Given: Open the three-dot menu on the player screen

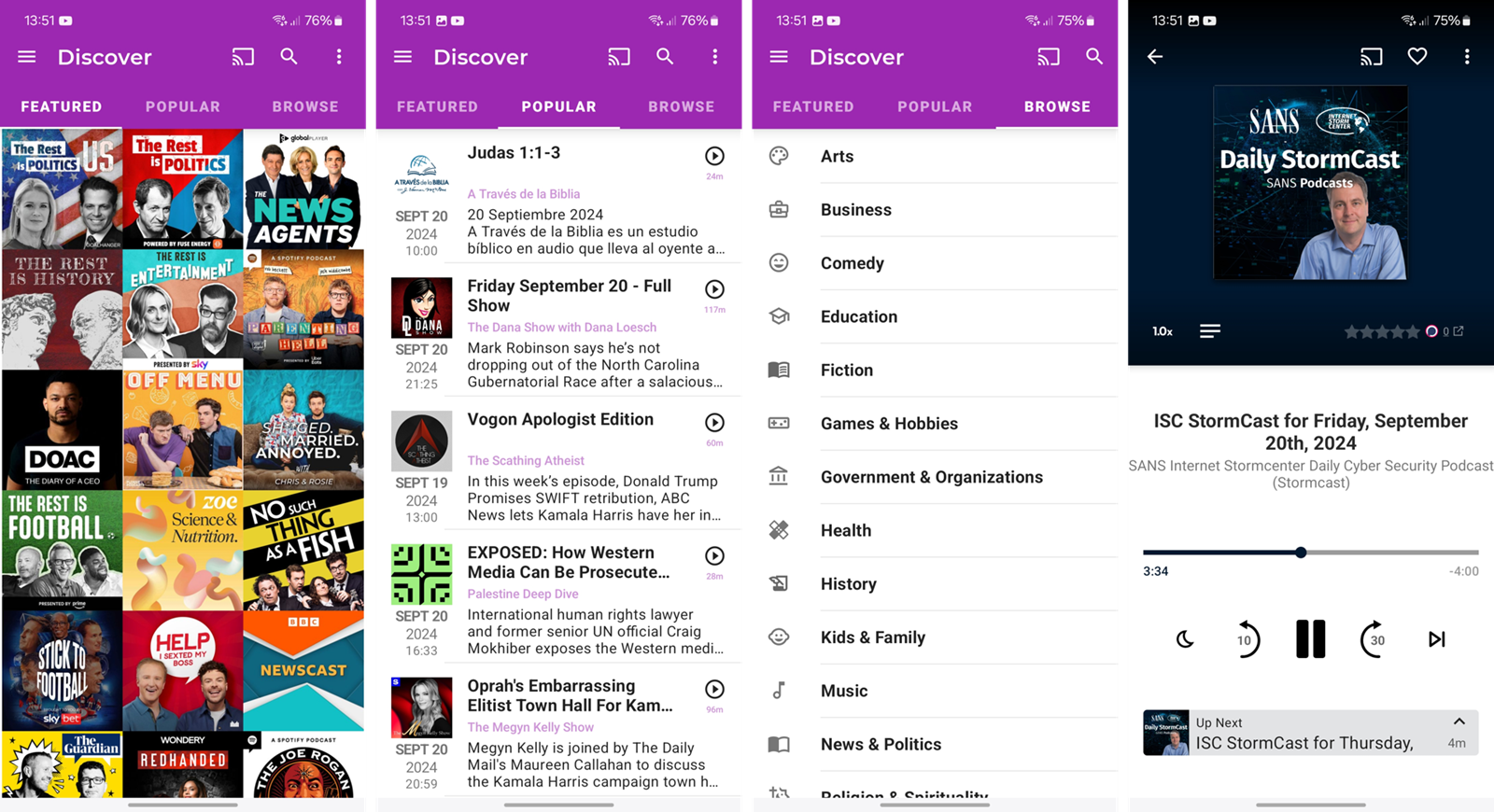Looking at the screenshot, I should click(x=1467, y=57).
